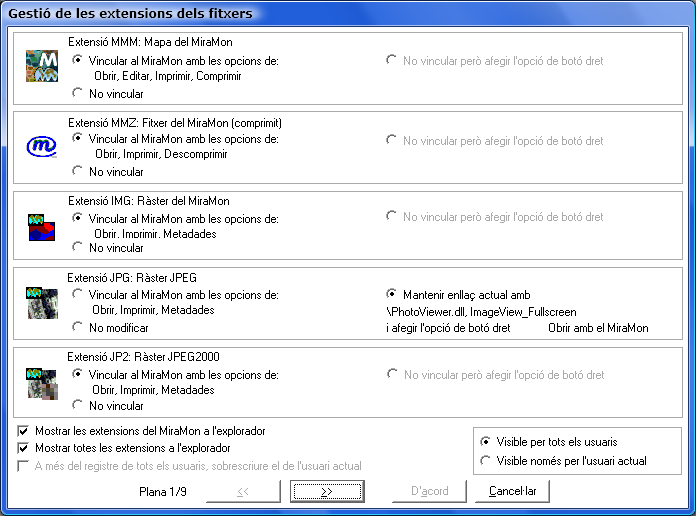Click the 'Plana 1/9' page indicator

tap(162, 492)
